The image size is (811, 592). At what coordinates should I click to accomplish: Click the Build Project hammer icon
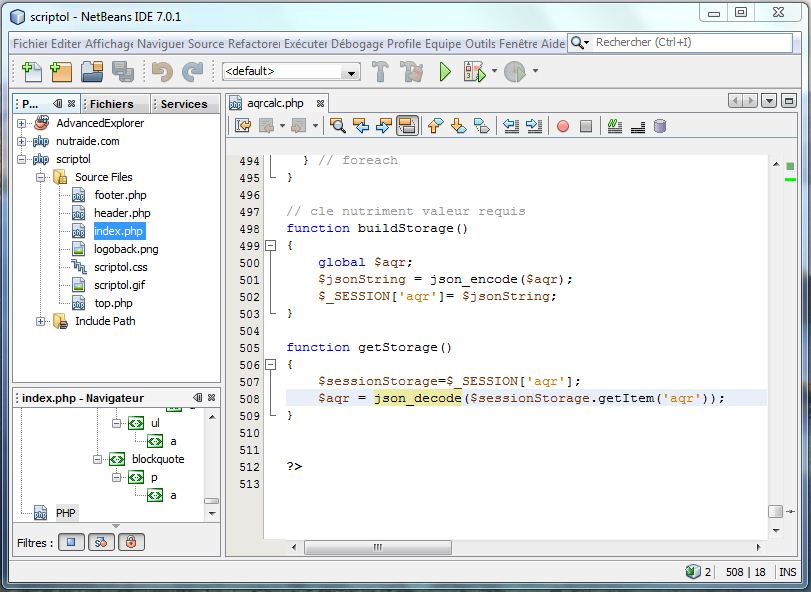(381, 72)
